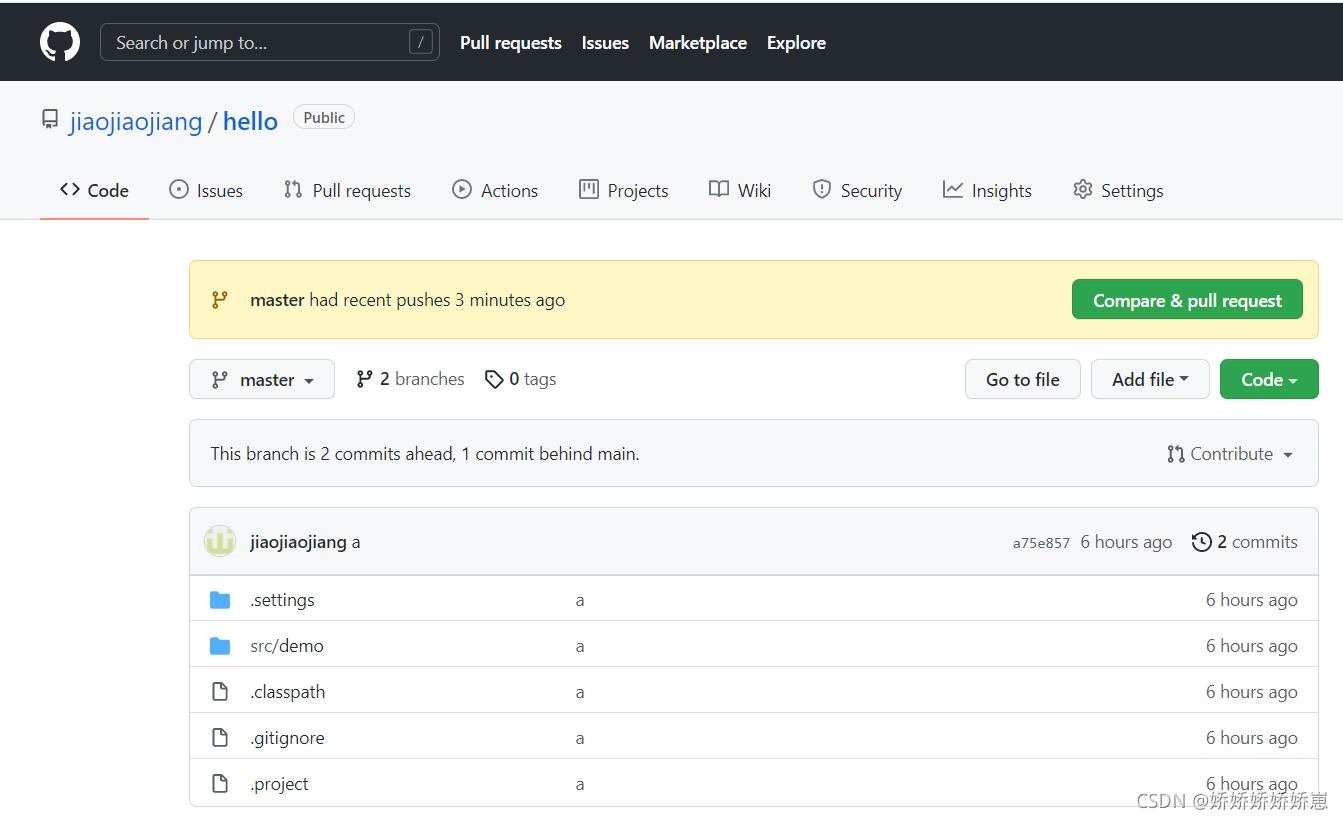Click the Wiki book icon
Screen dimensions: 1343x819
(x=718, y=189)
